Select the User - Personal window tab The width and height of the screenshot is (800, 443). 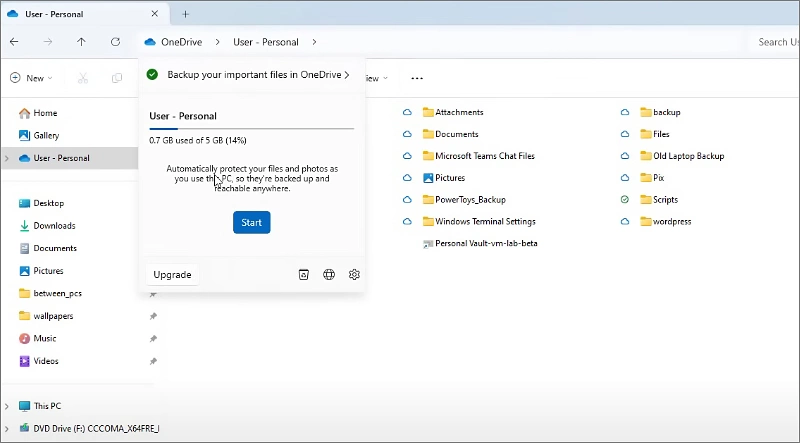(84, 14)
